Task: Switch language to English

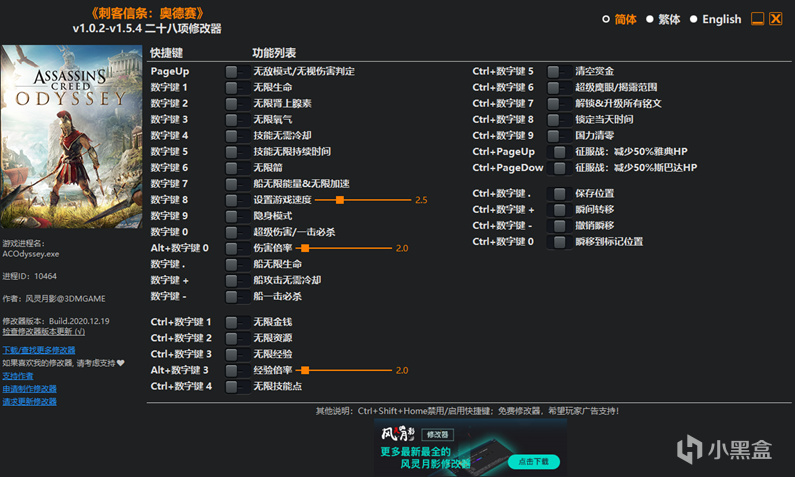Action: [x=694, y=19]
